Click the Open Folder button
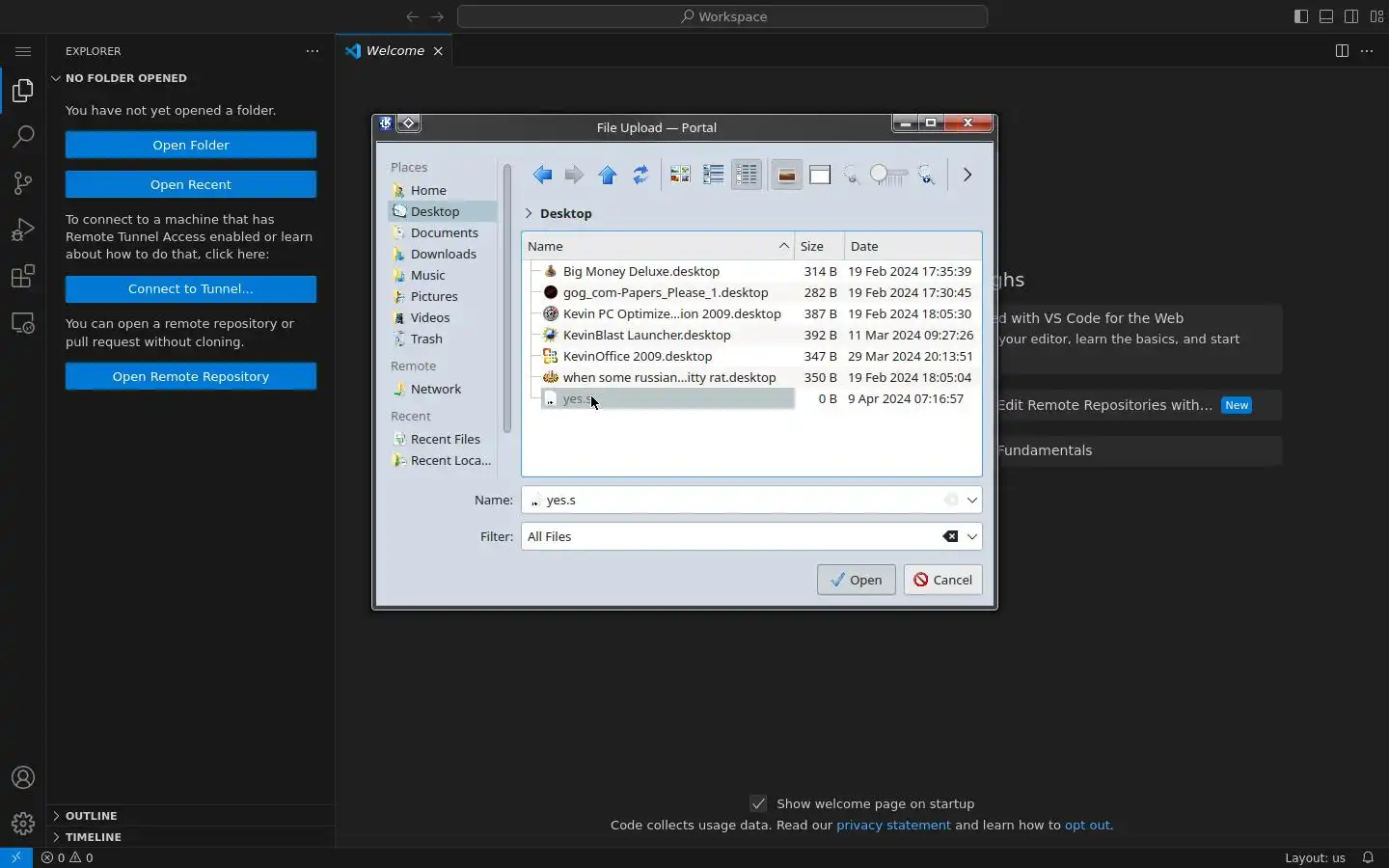Viewport: 1389px width, 868px height. 191,145
